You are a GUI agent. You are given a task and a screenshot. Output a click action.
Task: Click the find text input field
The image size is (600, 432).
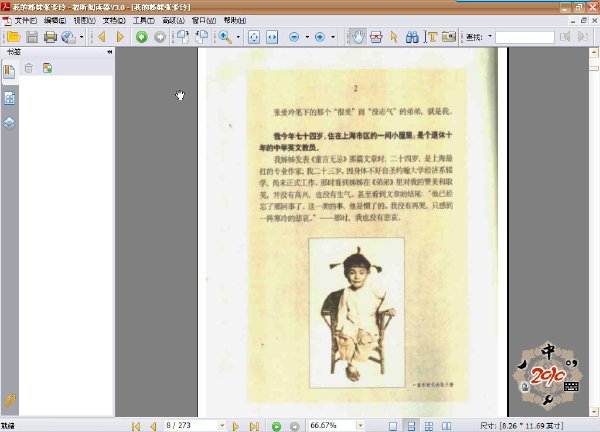point(525,37)
